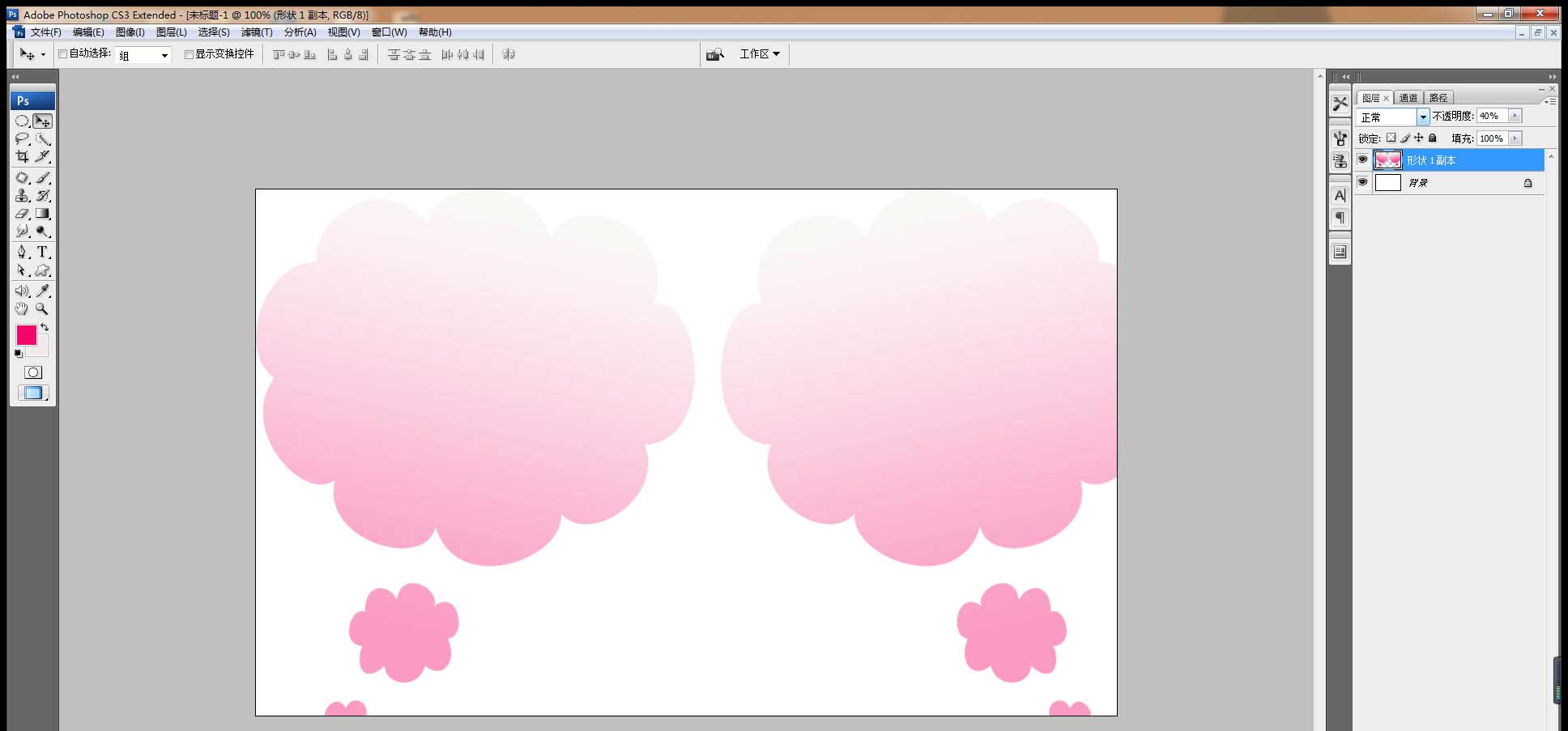
Task: Open the auto-select 组 dropdown
Action: tap(144, 55)
